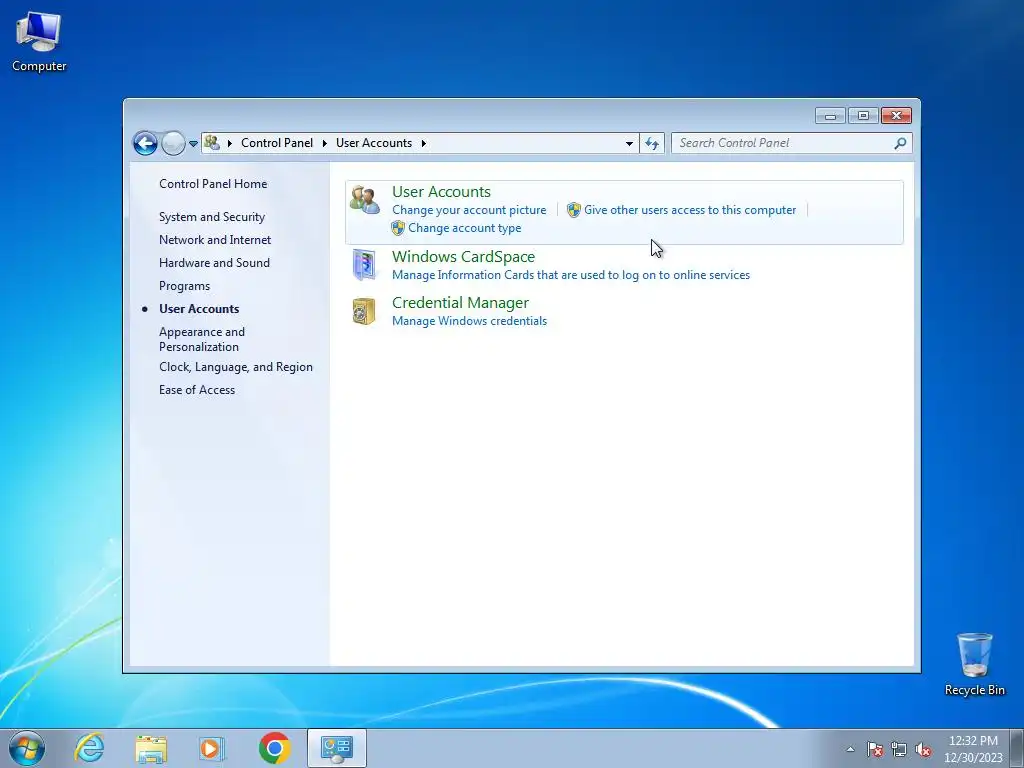Select User Accounts in the sidebar
The height and width of the screenshot is (768, 1024).
coord(199,309)
